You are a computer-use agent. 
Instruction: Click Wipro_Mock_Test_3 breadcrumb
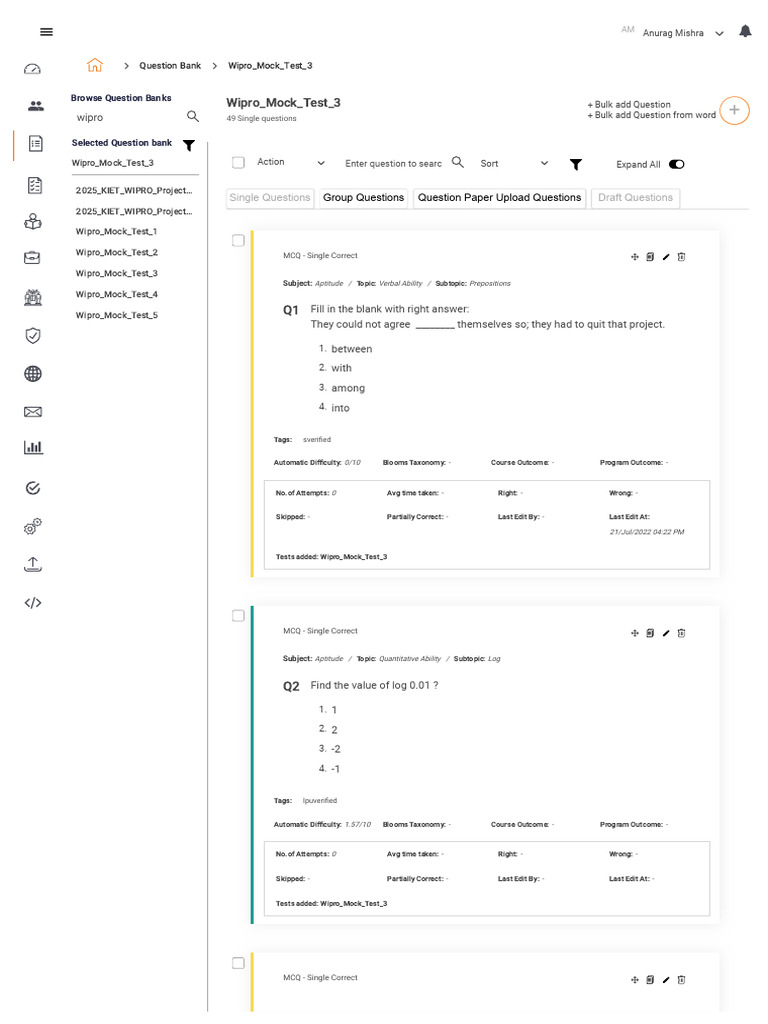click(x=270, y=65)
